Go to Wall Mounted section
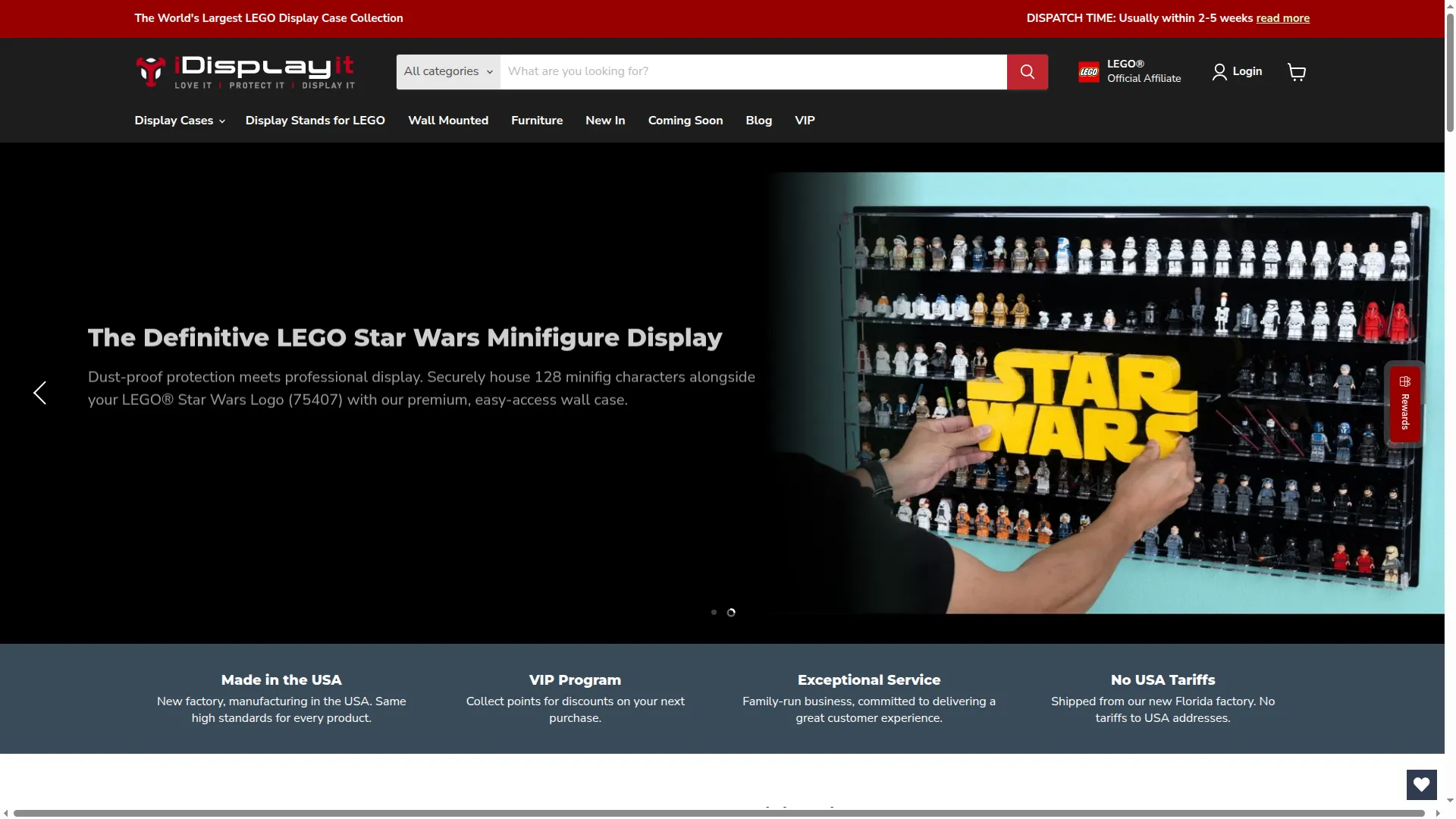Viewport: 1456px width, 819px height. tap(448, 121)
